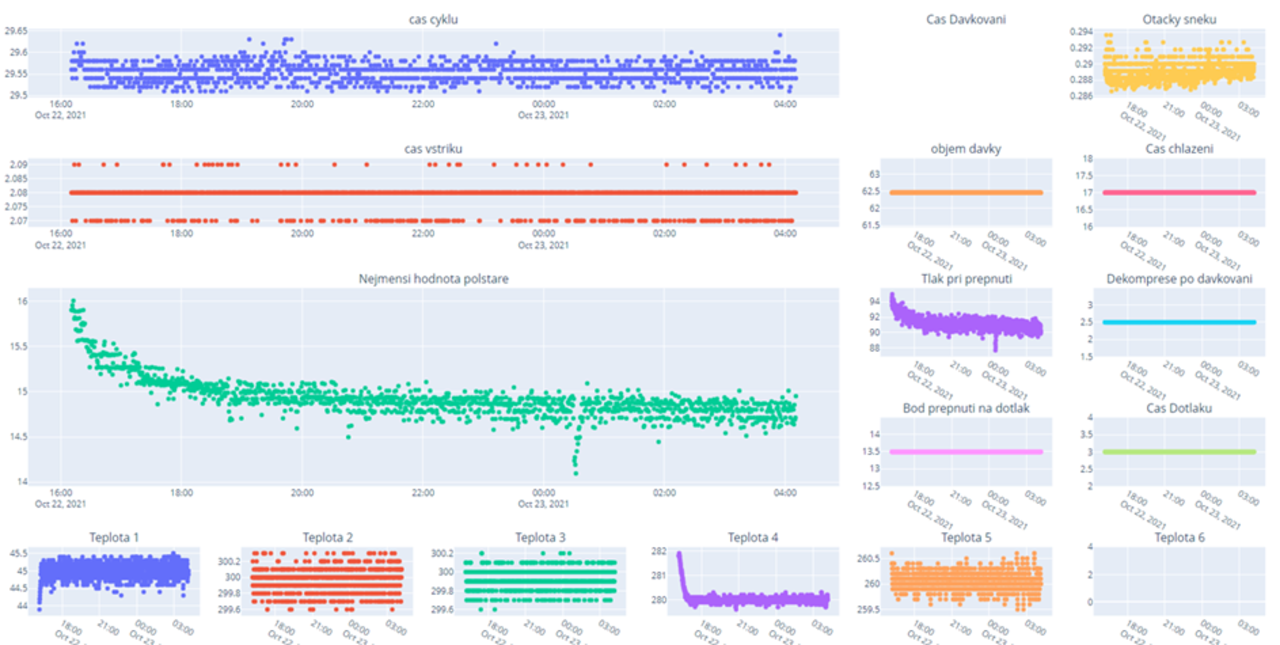Click inside the red Teplota 2 plot
Screen dimensions: 1280x645
(326, 580)
